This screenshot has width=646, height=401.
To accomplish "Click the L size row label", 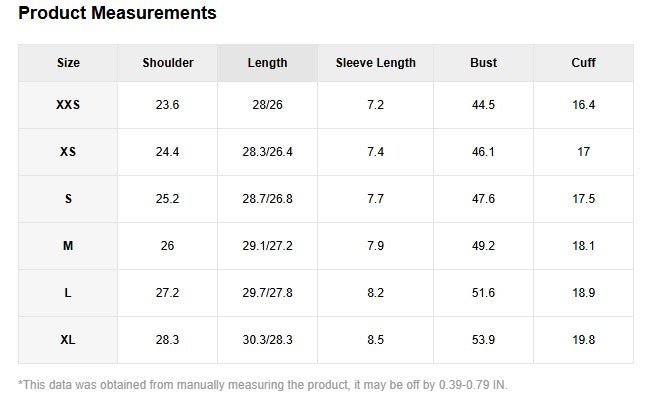I will [68, 293].
